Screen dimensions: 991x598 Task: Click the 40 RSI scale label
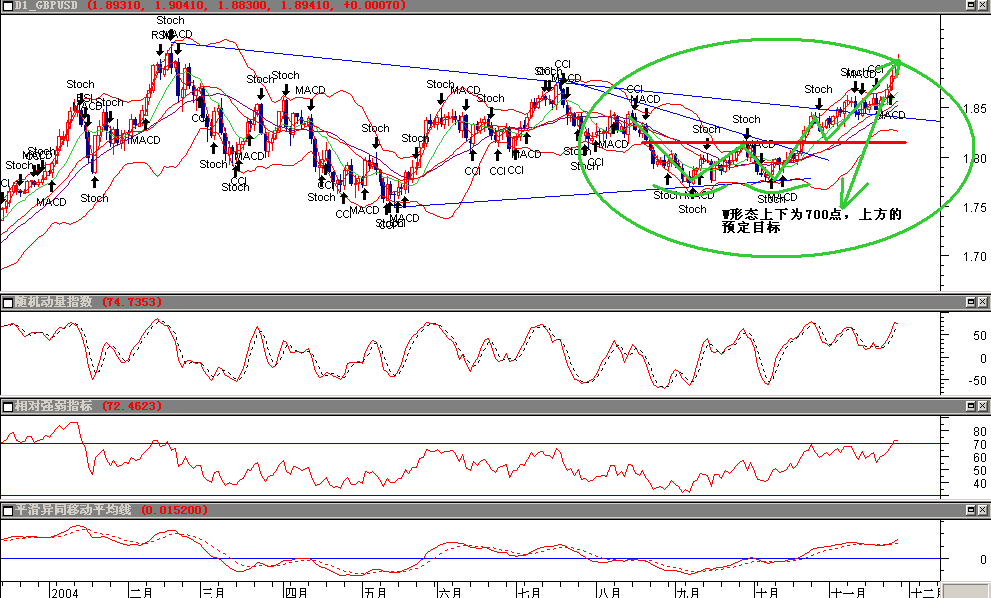point(980,484)
